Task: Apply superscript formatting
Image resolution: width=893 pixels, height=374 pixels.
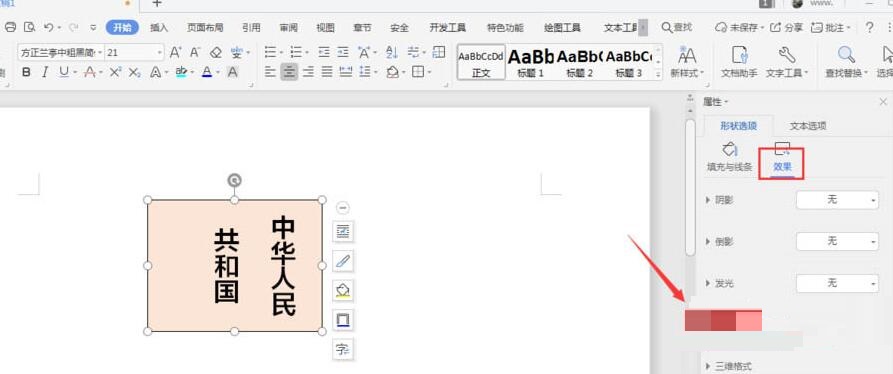Action: (116, 72)
